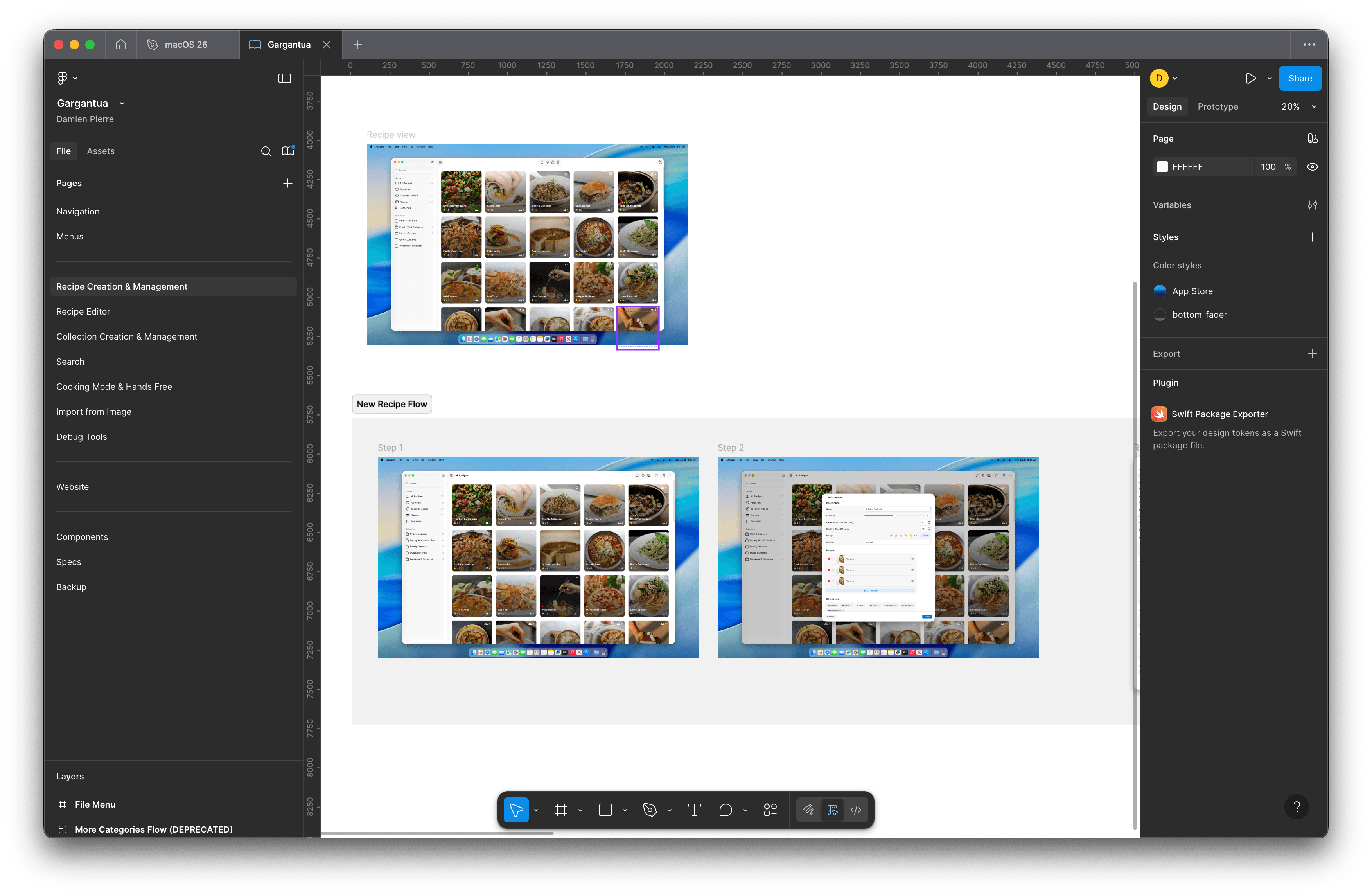Select the Rectangle shape tool
1372x896 pixels.
pos(605,810)
